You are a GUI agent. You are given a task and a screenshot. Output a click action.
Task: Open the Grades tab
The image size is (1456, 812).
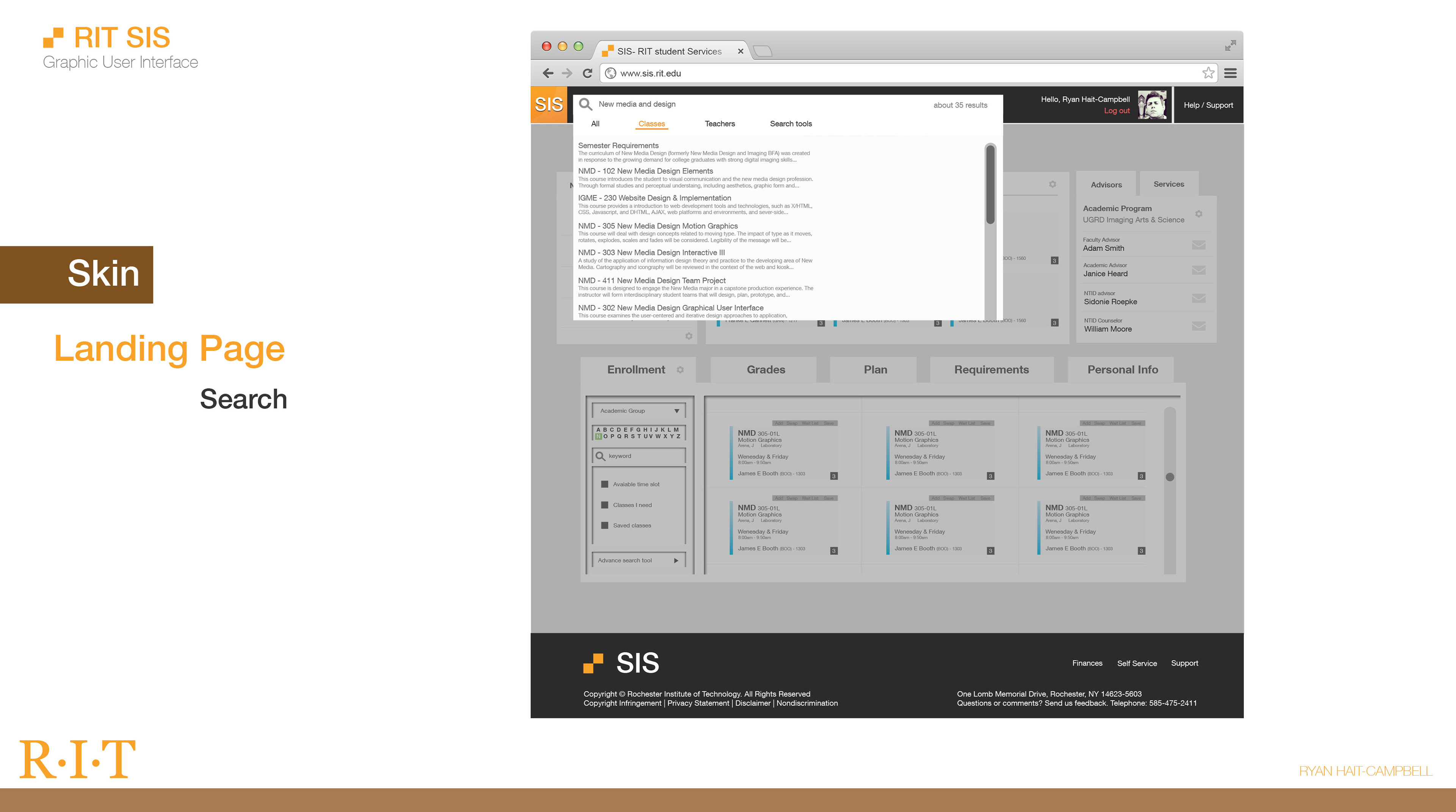pyautogui.click(x=765, y=370)
